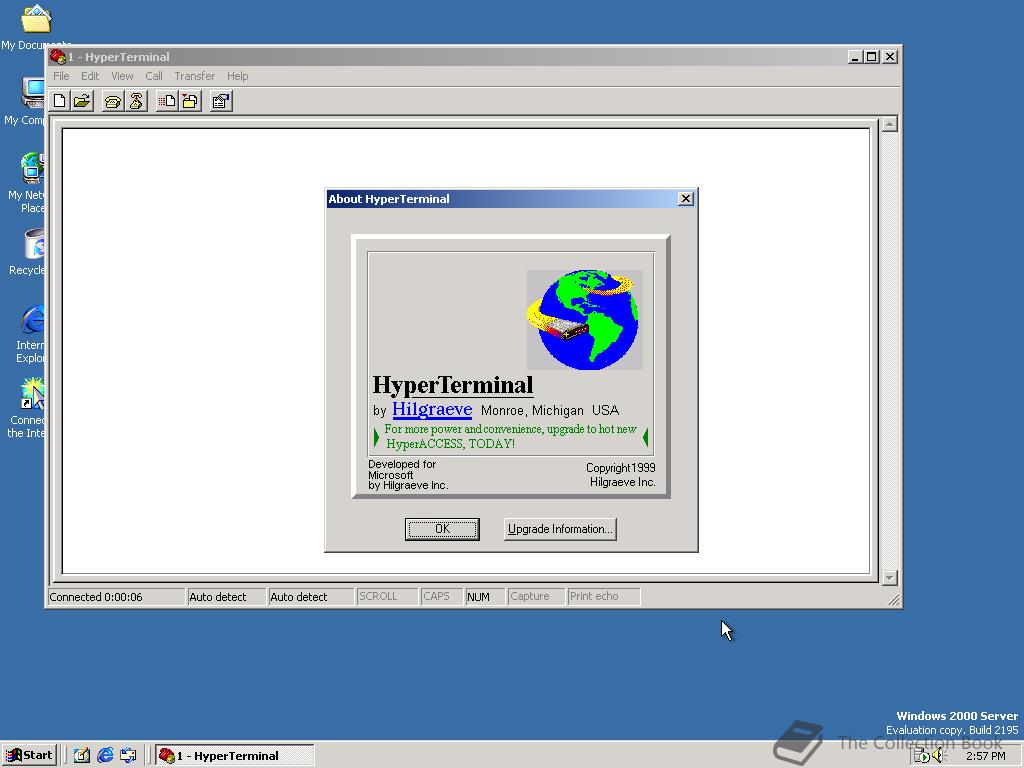
Task: Open the View menu
Action: point(122,76)
